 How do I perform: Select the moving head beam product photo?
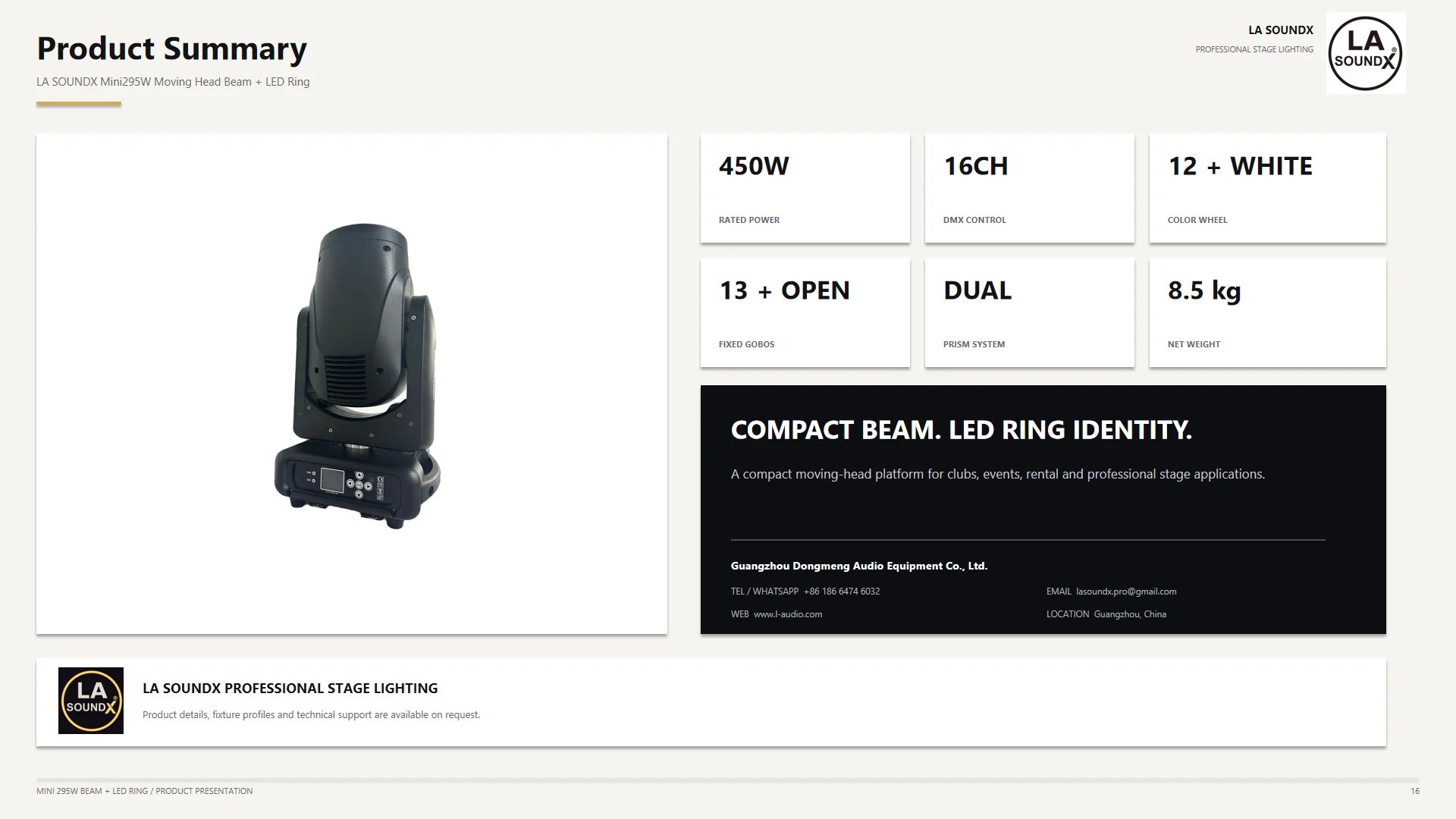click(356, 376)
